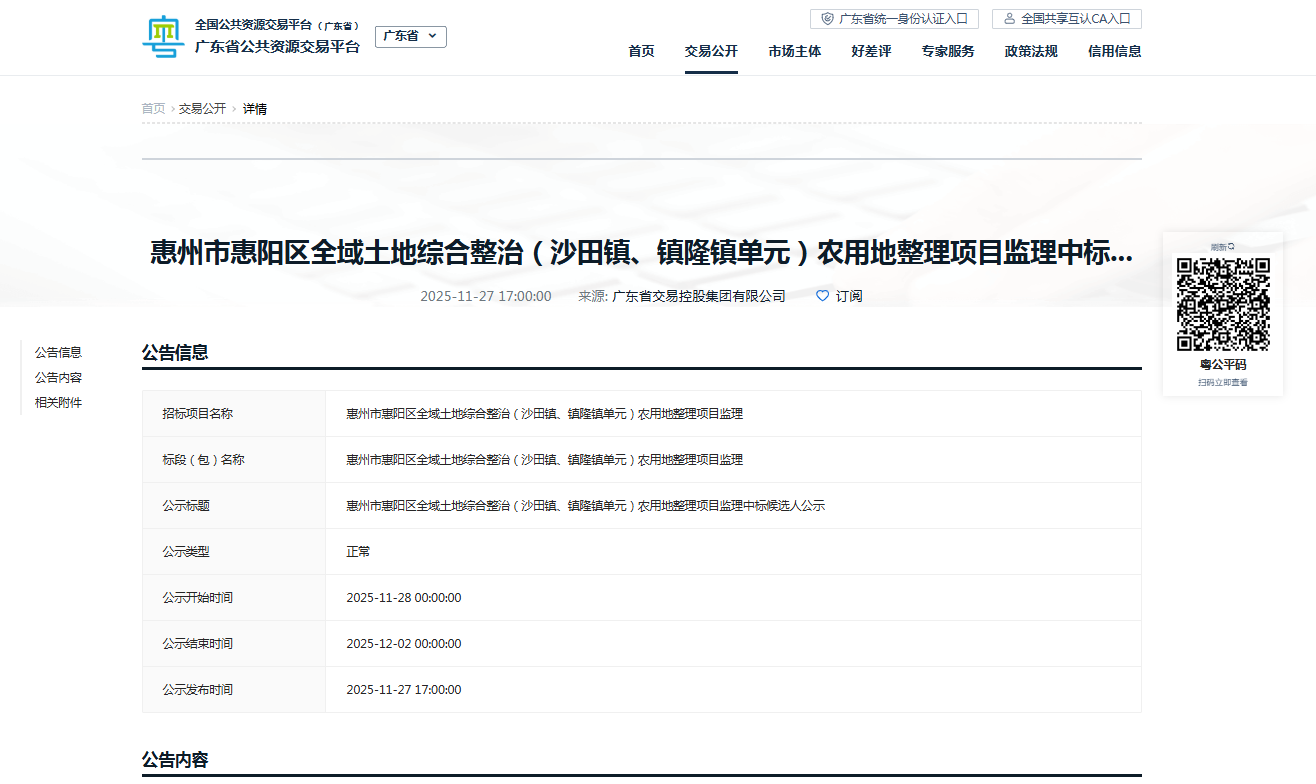Click the person icon for 全国共享互认CA入口
This screenshot has height=784, width=1316.
(1009, 19)
